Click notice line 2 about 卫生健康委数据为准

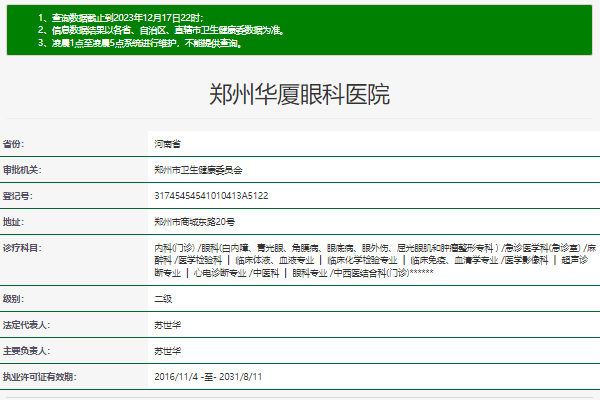(161, 30)
